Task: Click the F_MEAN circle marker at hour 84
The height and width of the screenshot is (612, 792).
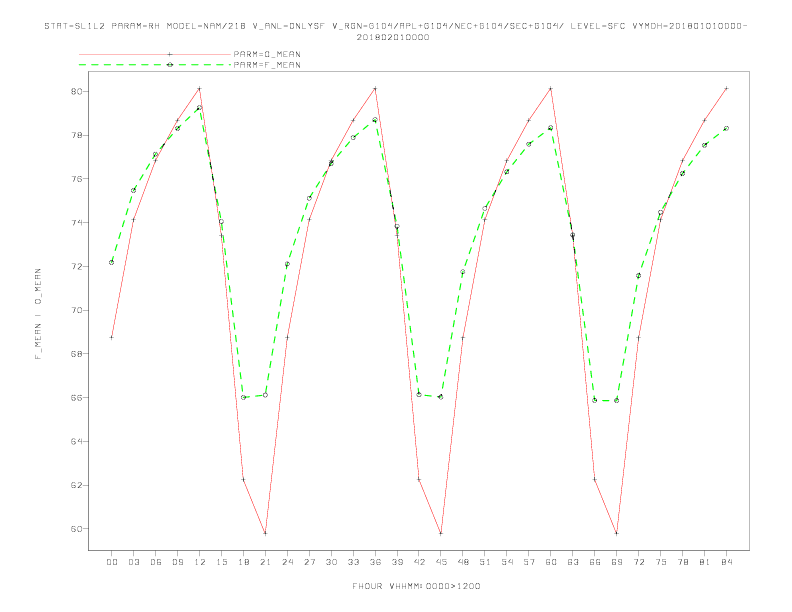Action: point(726,128)
